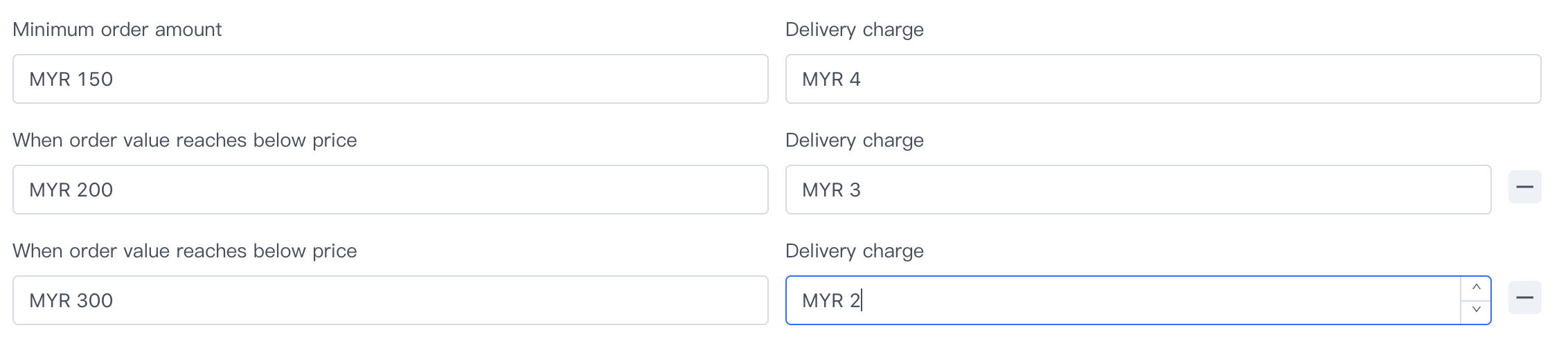Click the order value field showing MYR 300
This screenshot has width=1568, height=339.
tap(390, 301)
